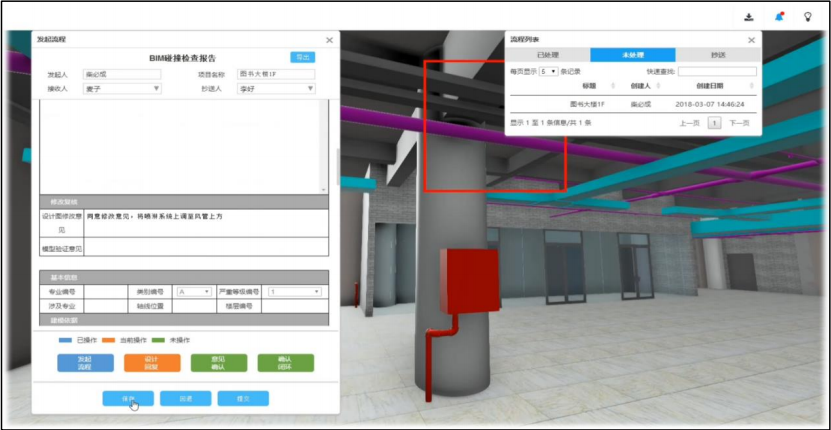Open the 严重等级编号 dropdown
831x430 pixels.
pos(294,292)
